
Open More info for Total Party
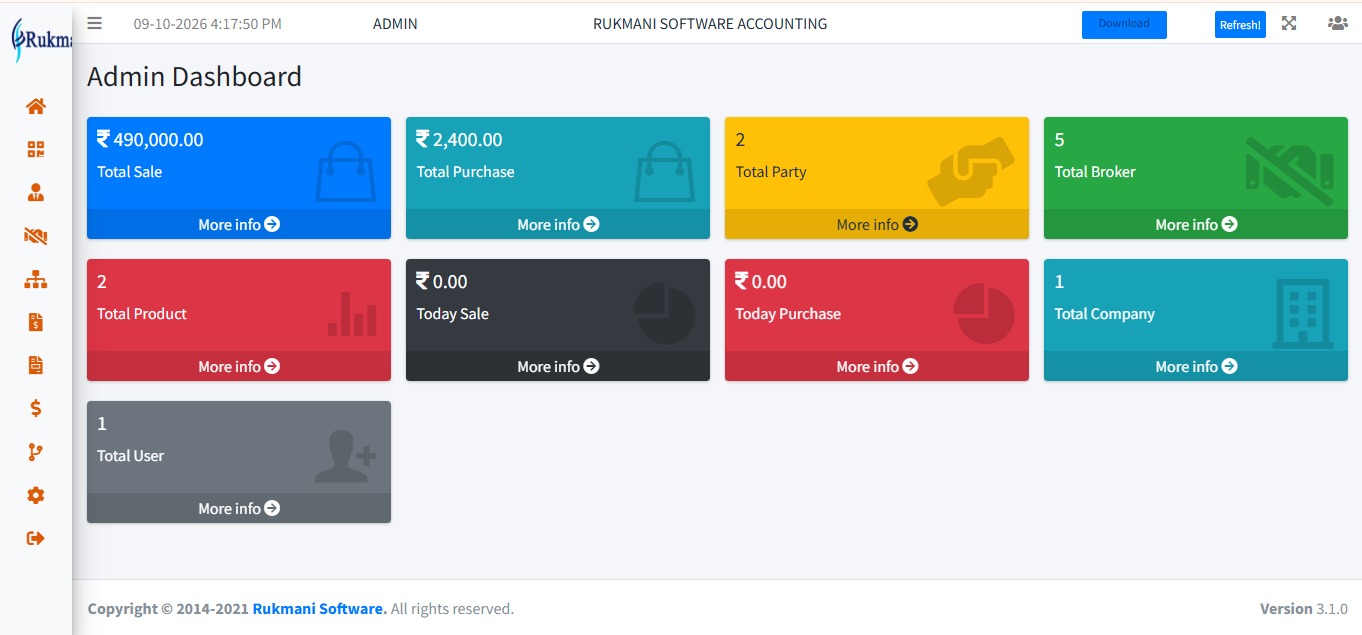877,224
